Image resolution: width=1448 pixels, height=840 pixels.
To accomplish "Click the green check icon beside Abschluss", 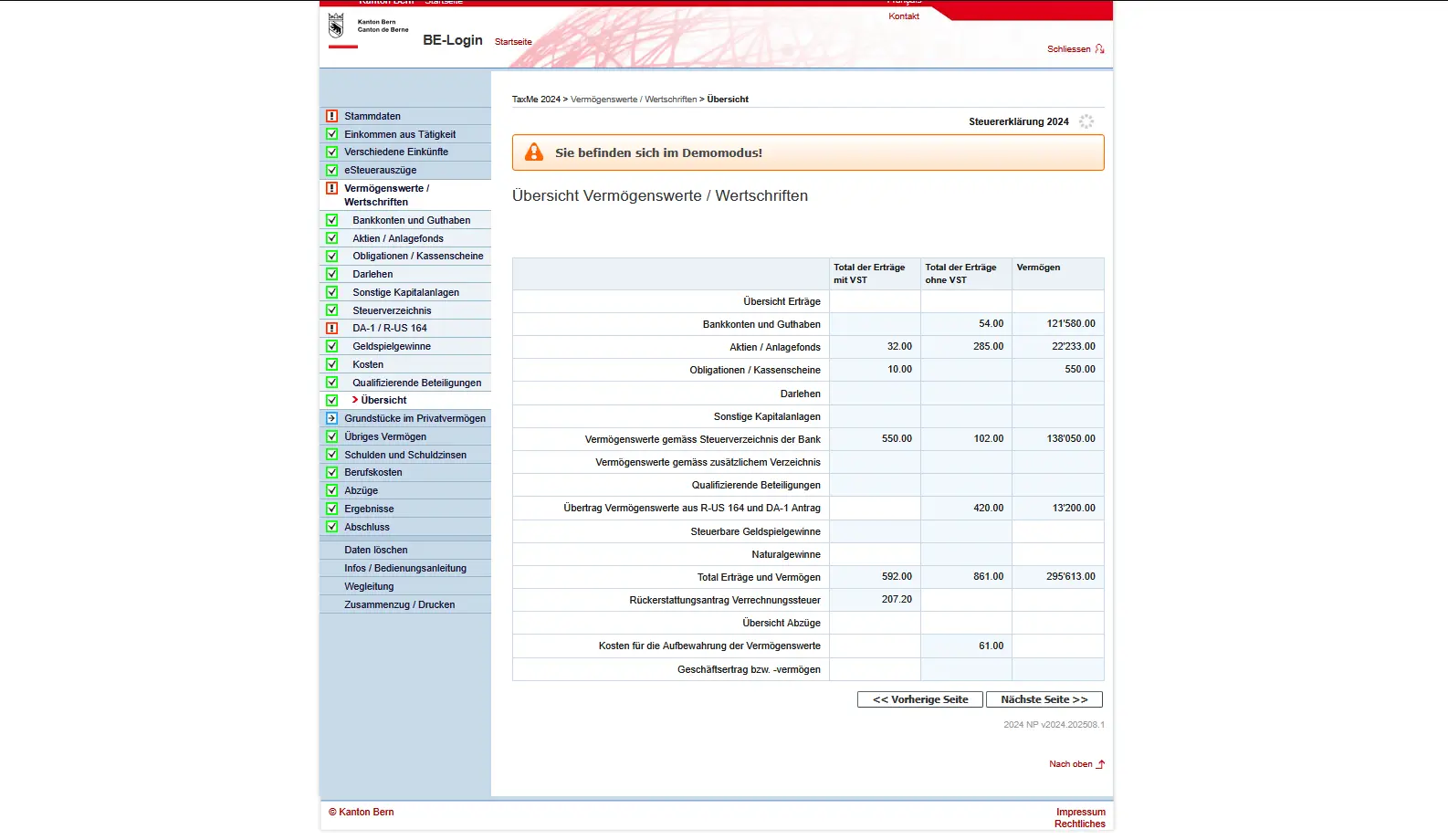I will coord(332,527).
